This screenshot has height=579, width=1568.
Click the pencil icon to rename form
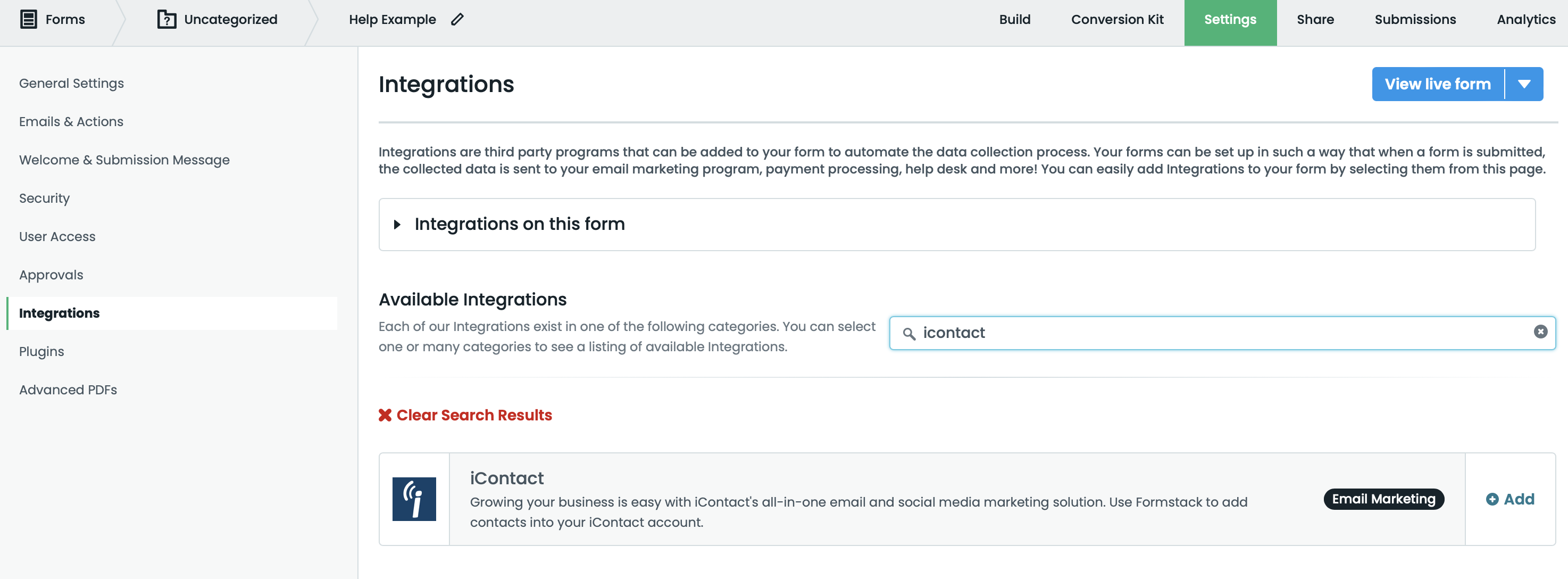[x=457, y=20]
